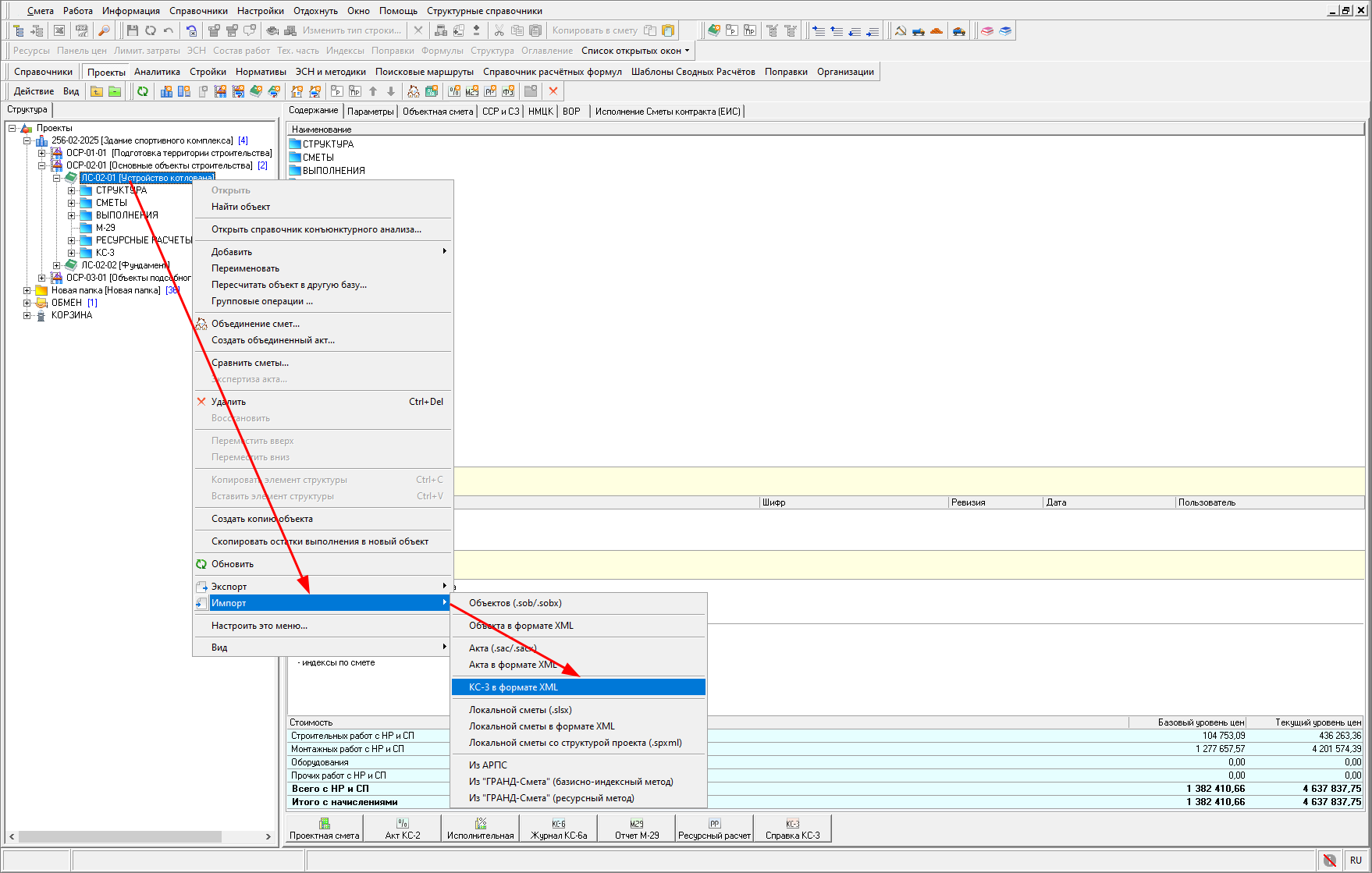Screen dimensions: 1372x873
Task: Expand the СМЕТЫ folder in tree
Action: tap(72, 203)
